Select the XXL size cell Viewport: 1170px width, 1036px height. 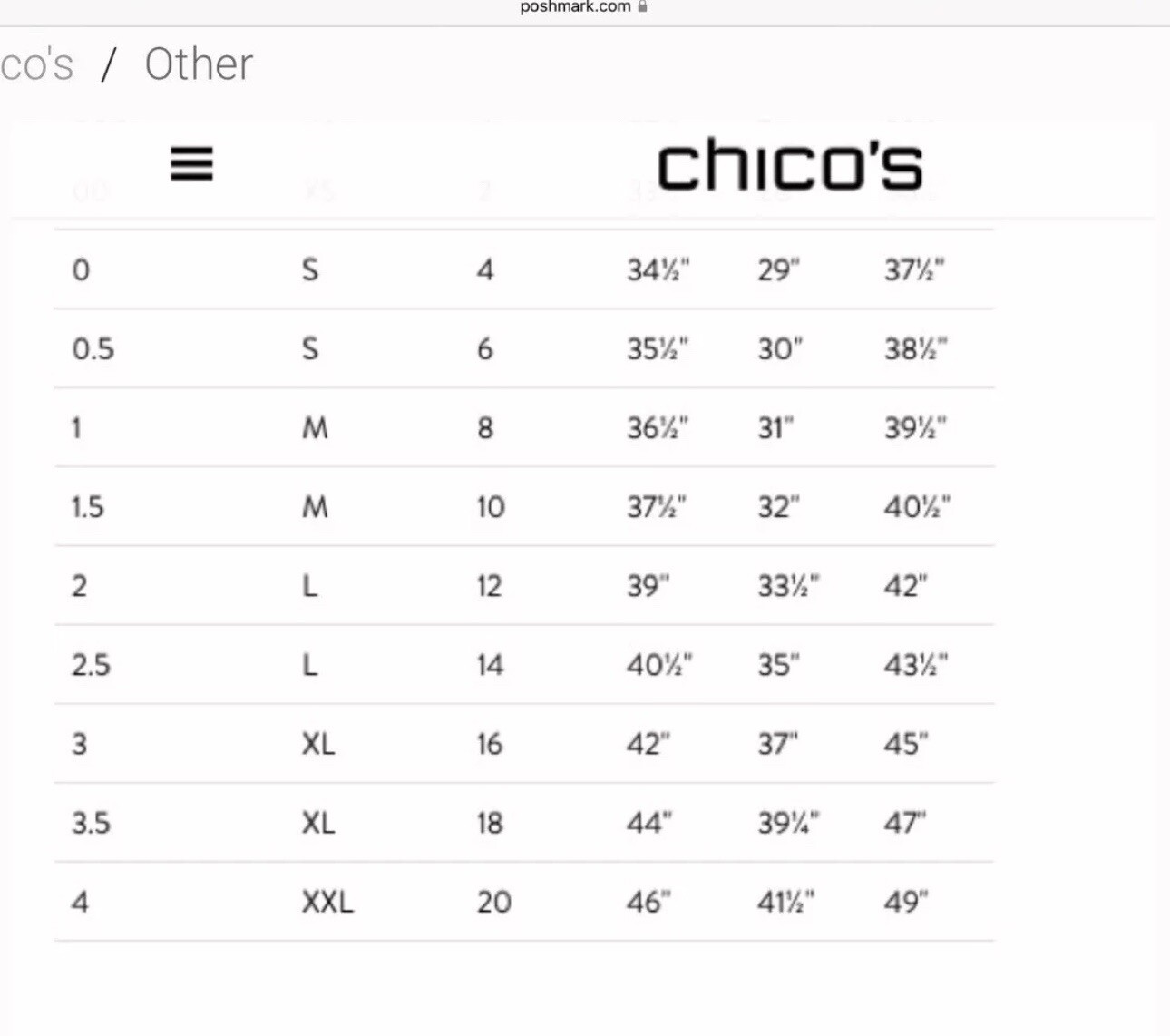(327, 902)
